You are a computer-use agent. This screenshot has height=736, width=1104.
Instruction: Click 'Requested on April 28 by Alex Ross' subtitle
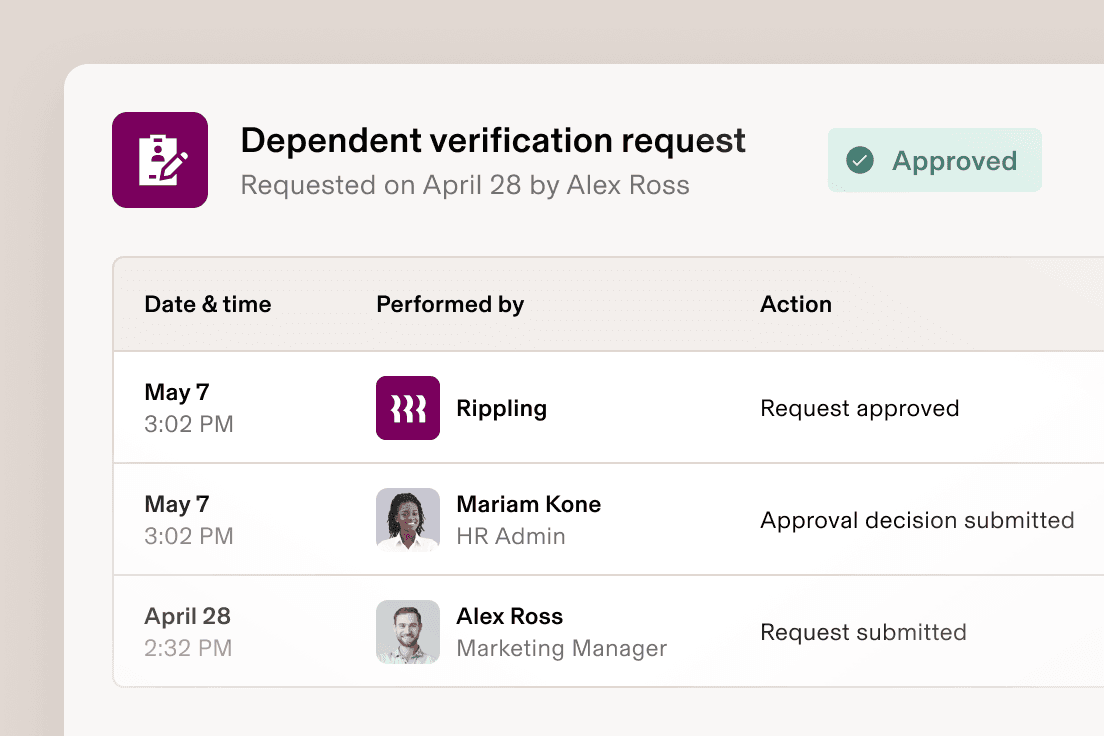click(465, 185)
